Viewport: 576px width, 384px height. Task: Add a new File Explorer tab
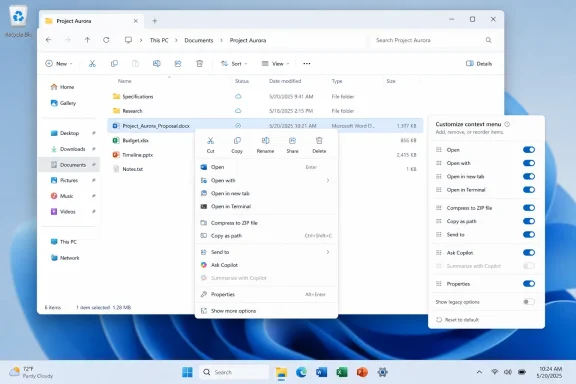(x=155, y=21)
